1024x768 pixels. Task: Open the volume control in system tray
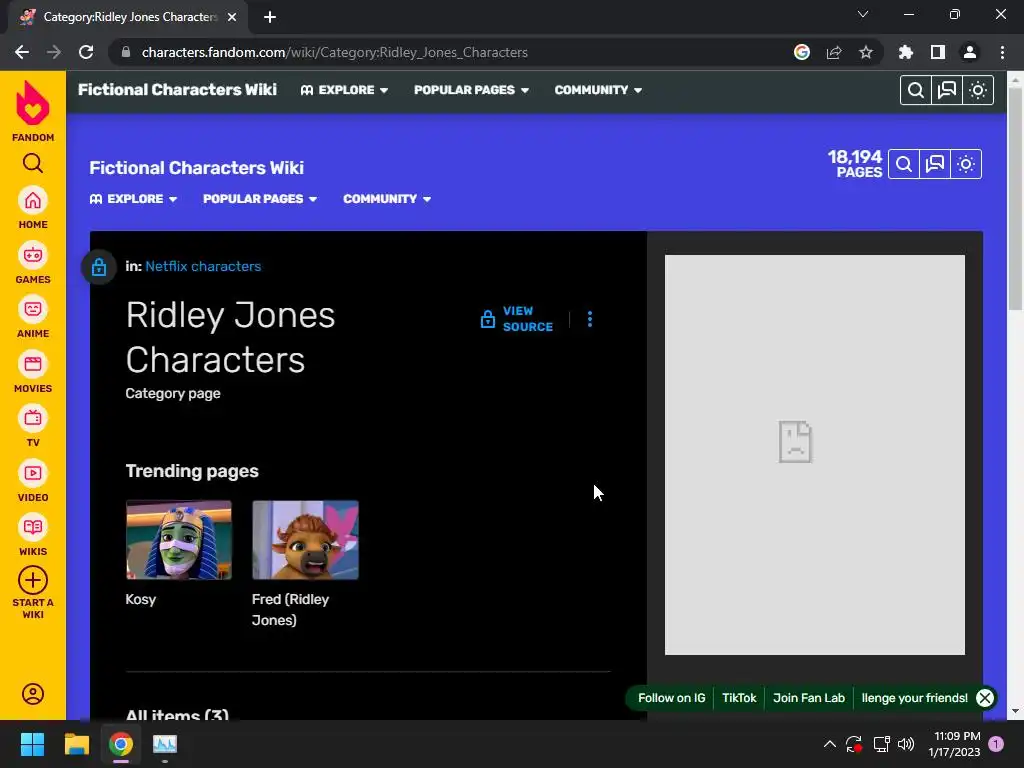click(906, 744)
